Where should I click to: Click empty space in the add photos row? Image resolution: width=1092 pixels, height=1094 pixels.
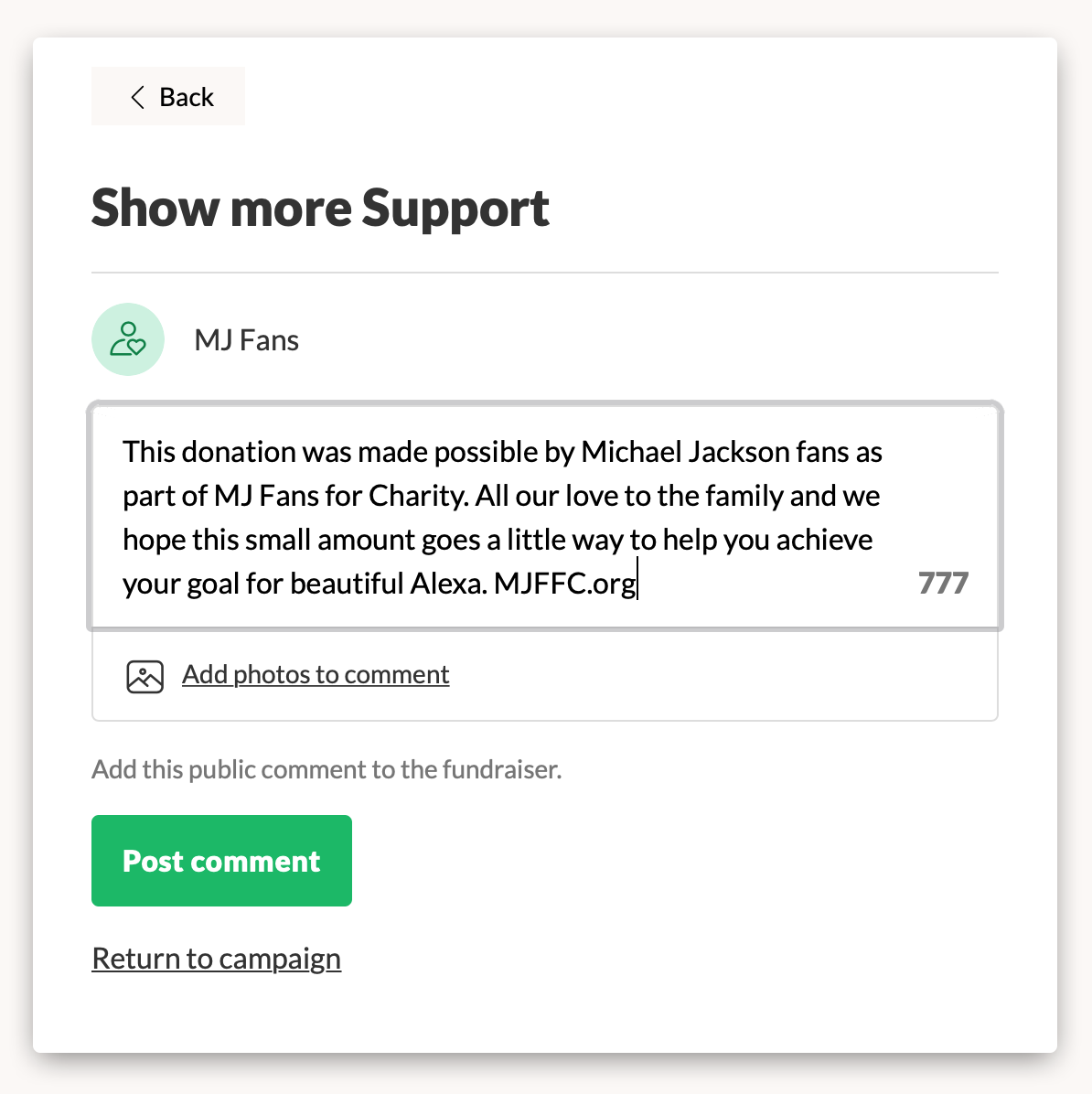[719, 675]
